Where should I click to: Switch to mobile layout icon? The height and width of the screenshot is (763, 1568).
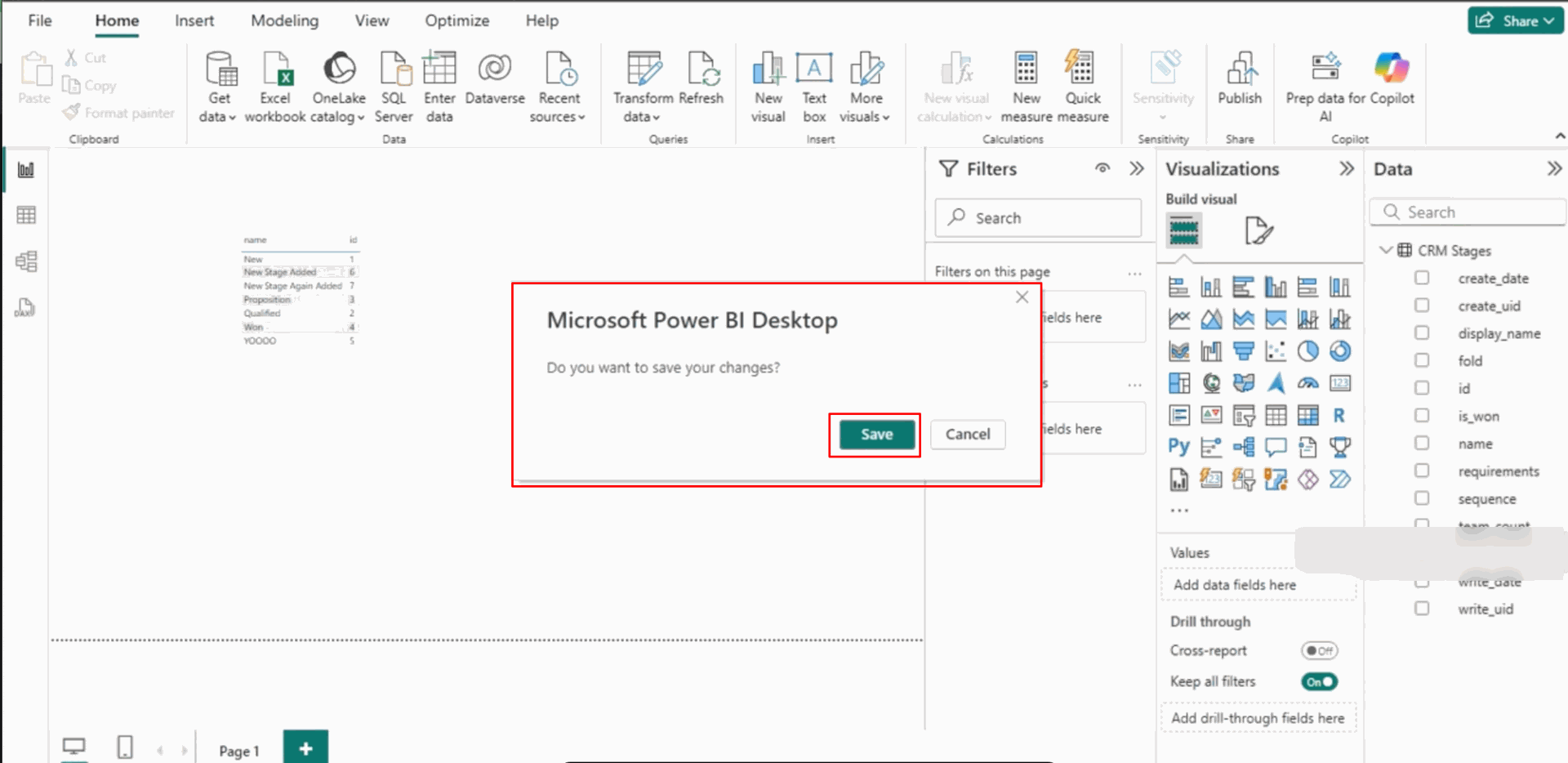125,747
